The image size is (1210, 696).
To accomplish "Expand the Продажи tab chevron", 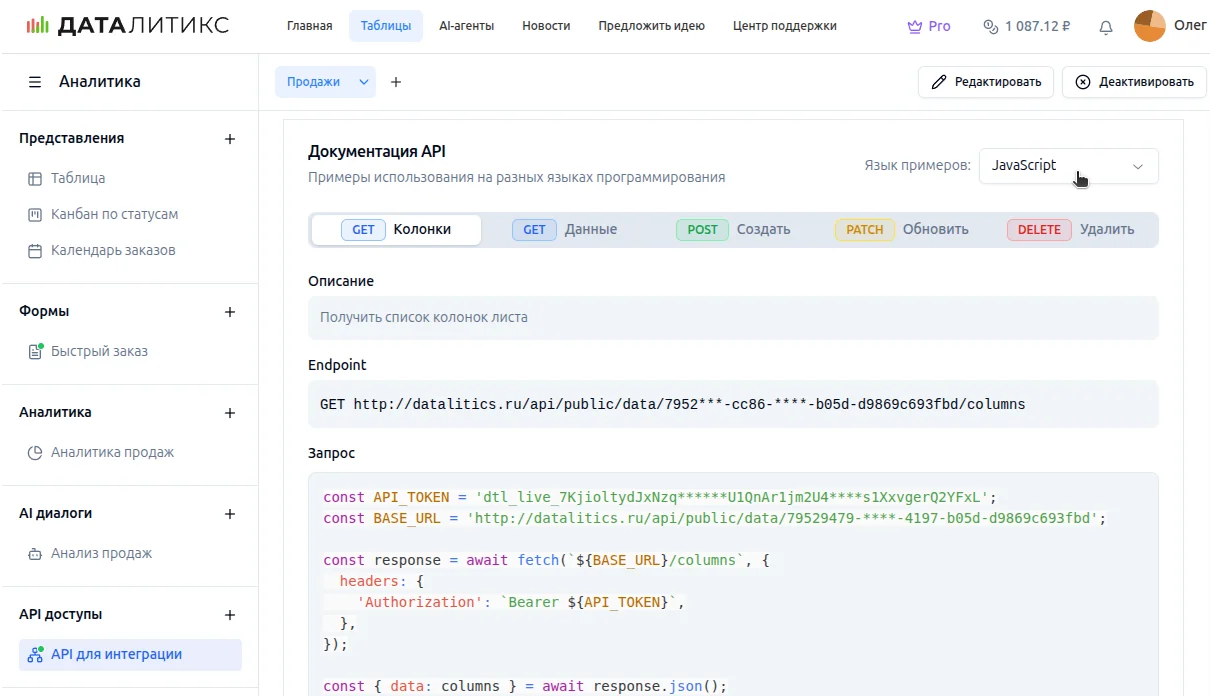I will [x=364, y=82].
